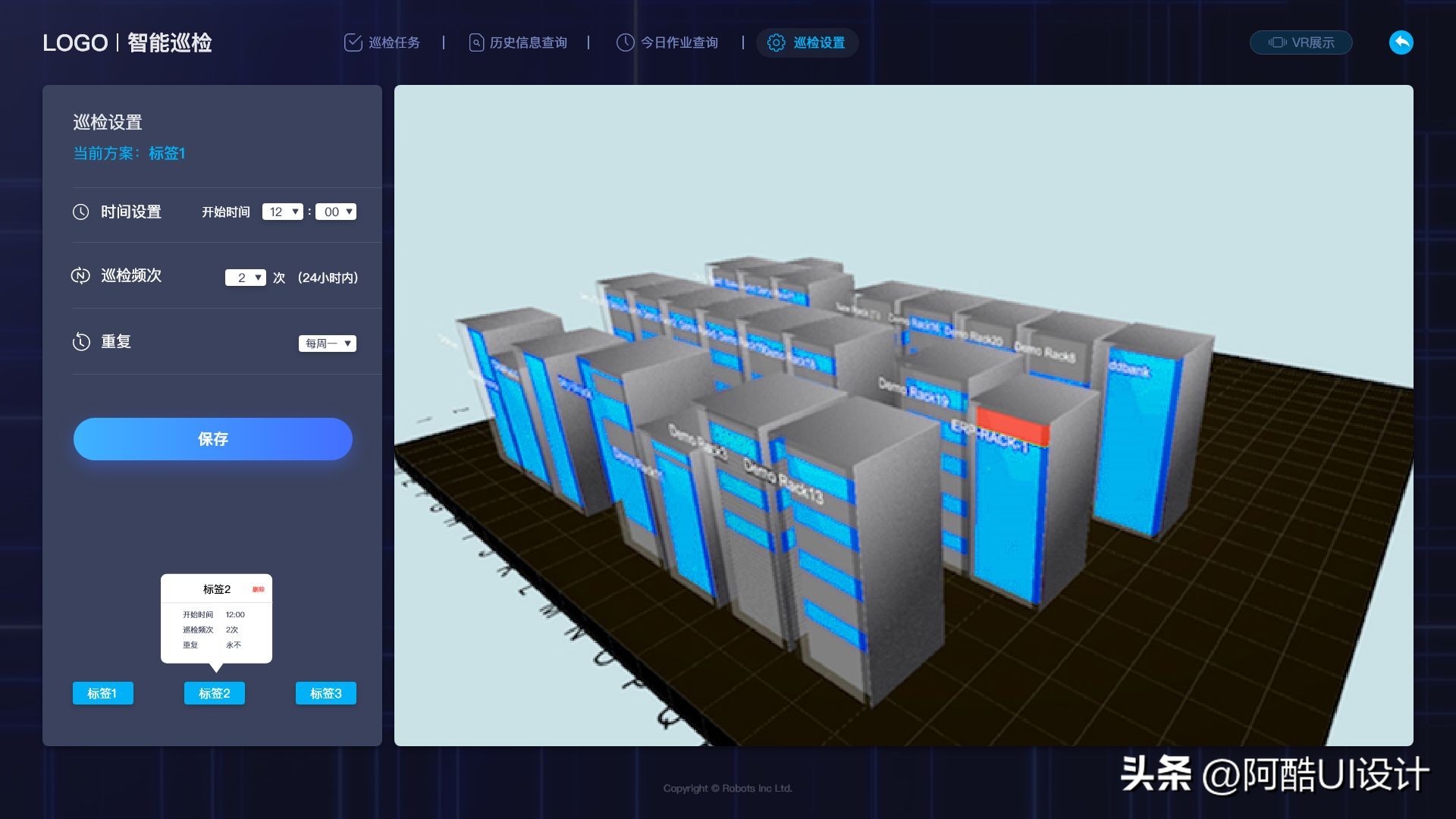This screenshot has width=1456, height=819.
Task: Click the history search document icon
Action: 475,42
